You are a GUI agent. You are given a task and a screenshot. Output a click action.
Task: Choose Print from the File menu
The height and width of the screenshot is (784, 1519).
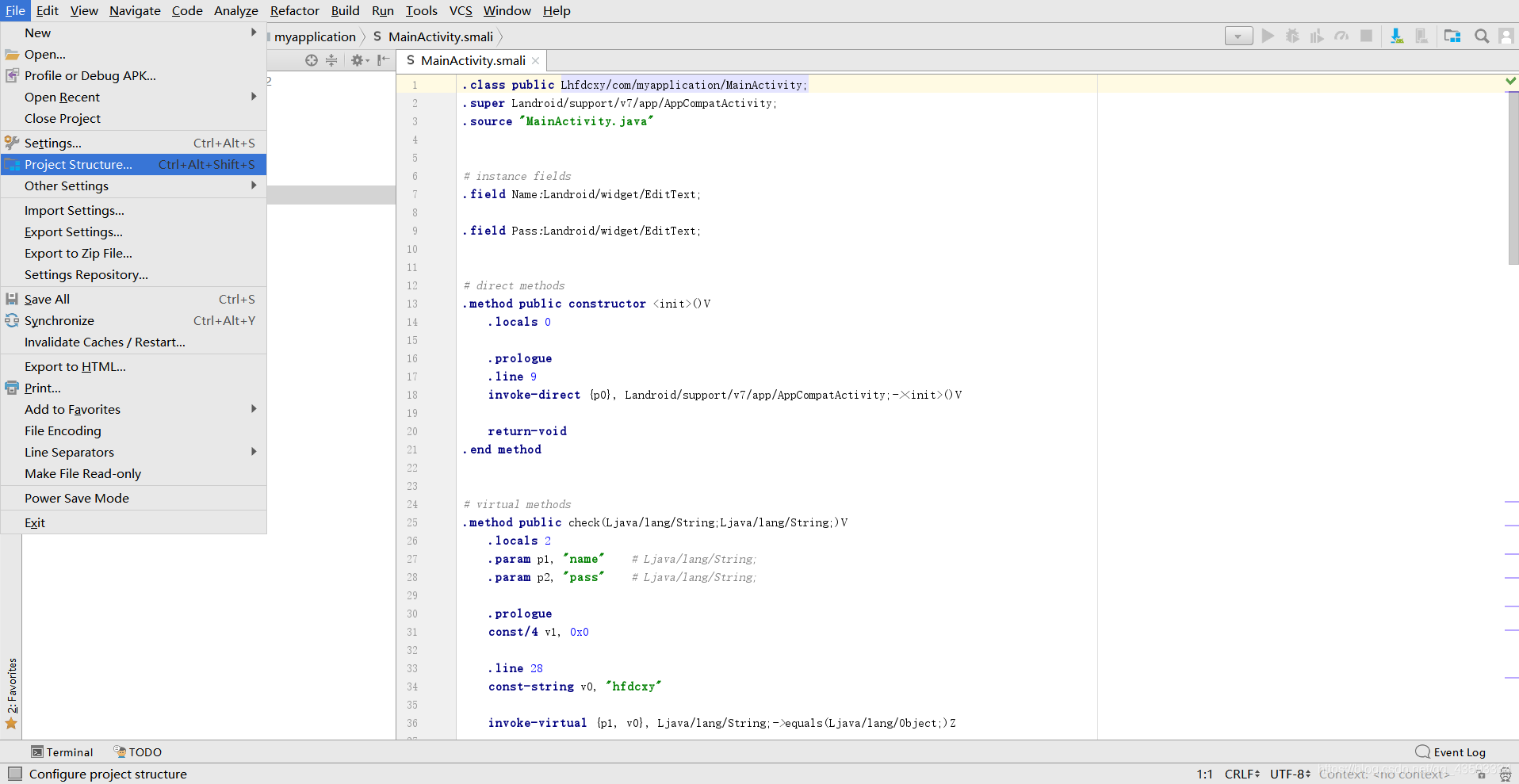133,388
